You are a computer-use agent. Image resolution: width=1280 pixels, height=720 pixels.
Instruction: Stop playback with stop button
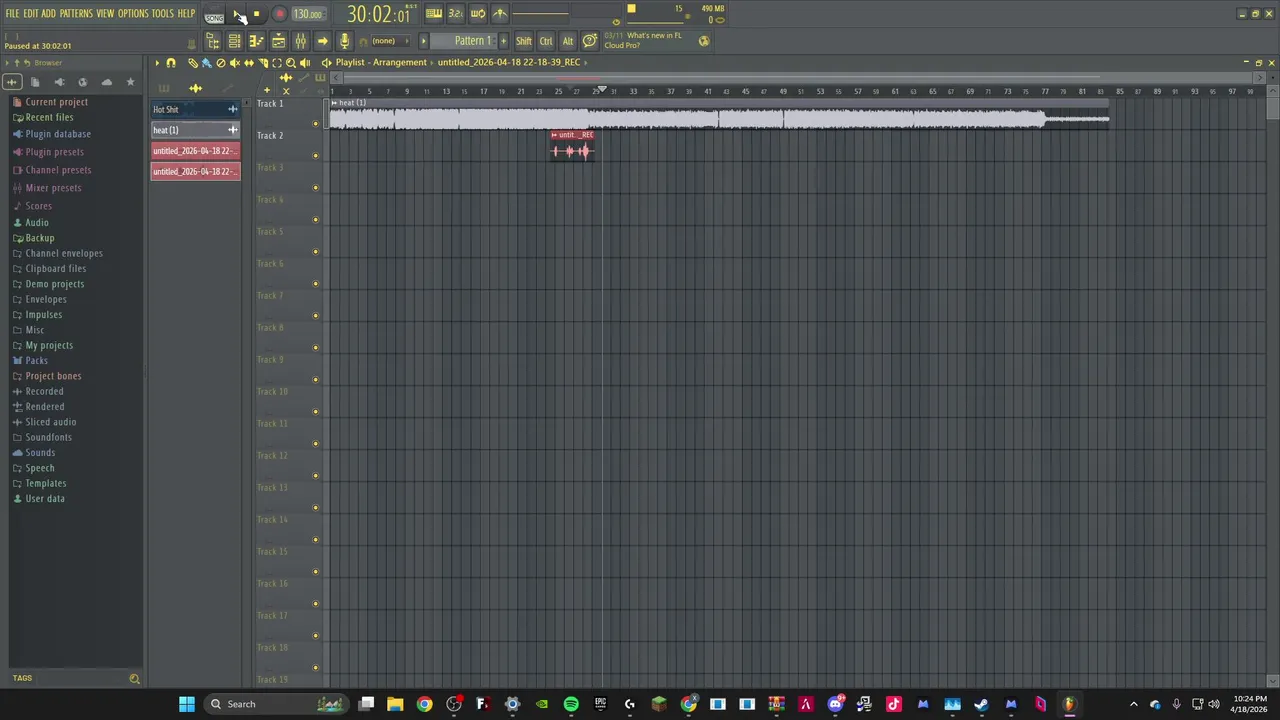(256, 14)
